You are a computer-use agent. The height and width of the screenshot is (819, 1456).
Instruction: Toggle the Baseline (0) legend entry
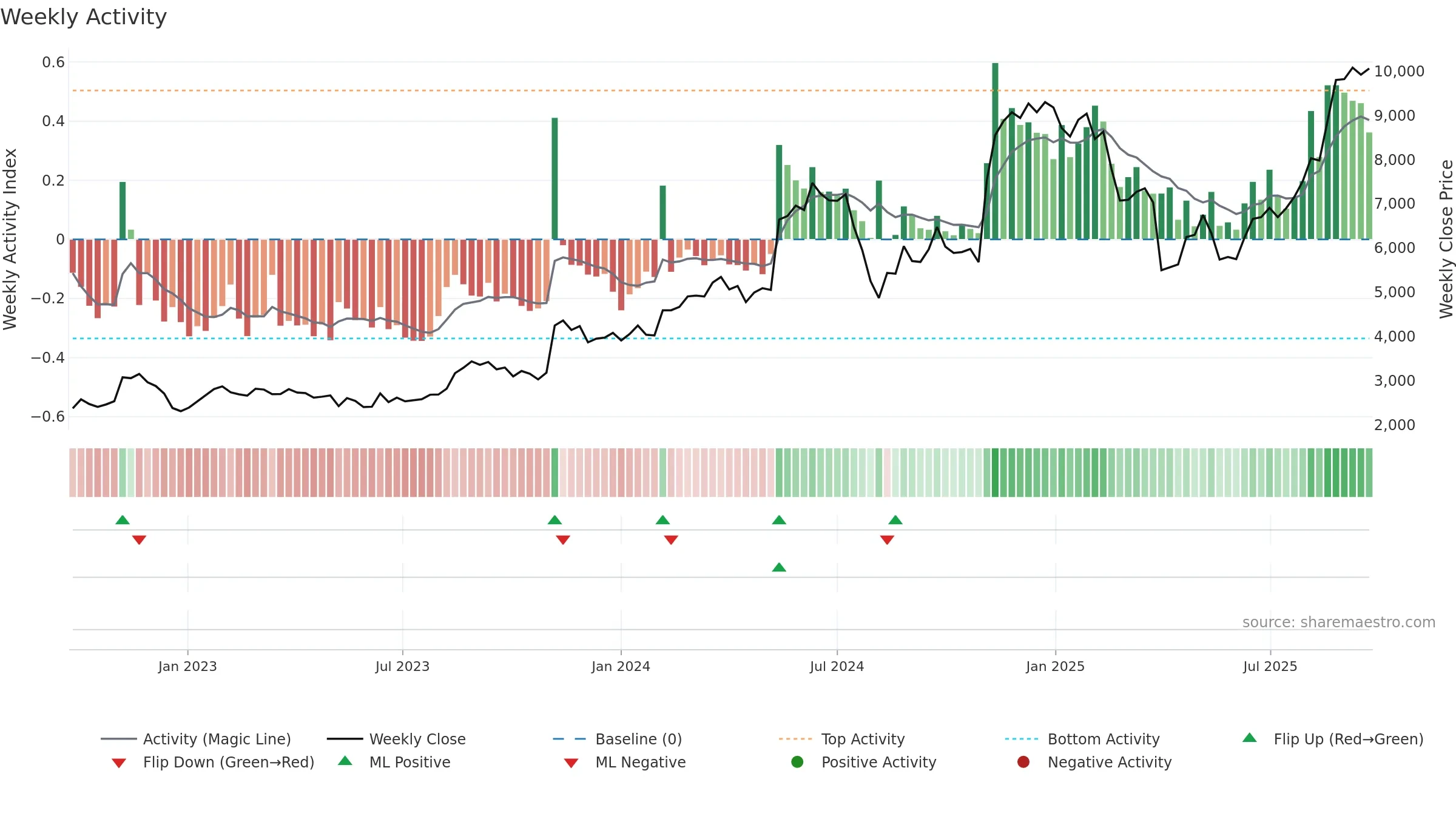(618, 739)
